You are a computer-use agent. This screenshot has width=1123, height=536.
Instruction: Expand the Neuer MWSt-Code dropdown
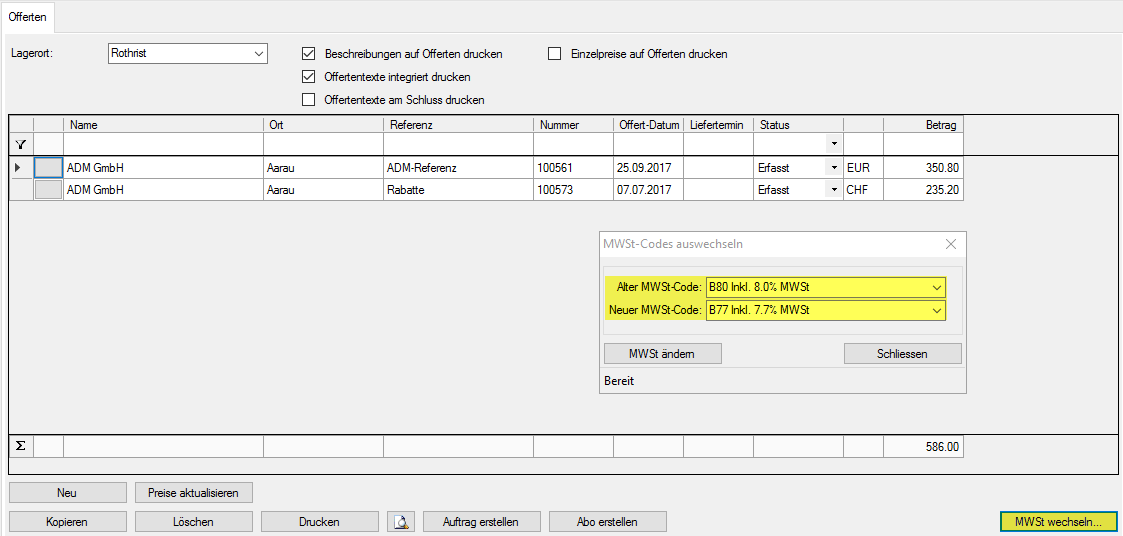pyautogui.click(x=936, y=310)
